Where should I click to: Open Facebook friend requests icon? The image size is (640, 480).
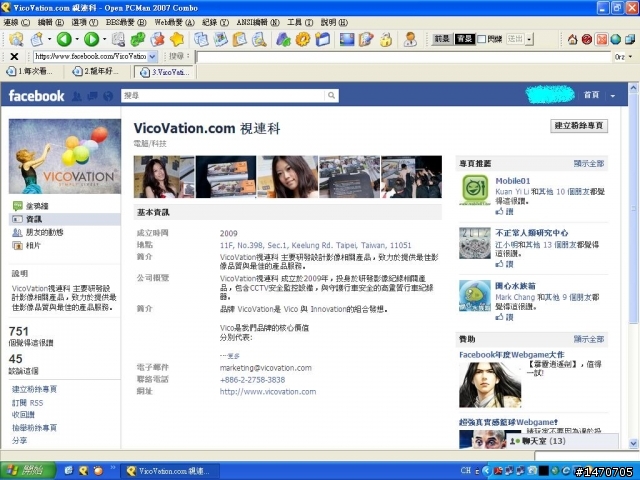[76, 96]
